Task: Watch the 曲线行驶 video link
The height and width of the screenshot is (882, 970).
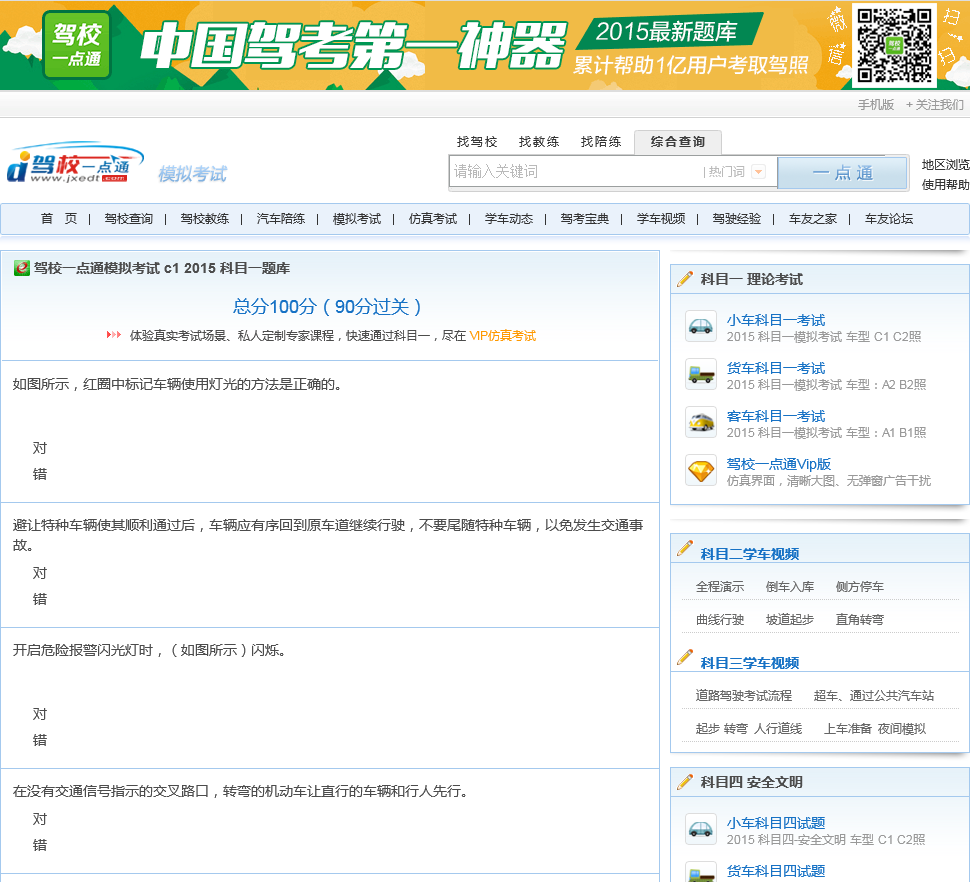Action: click(x=720, y=619)
